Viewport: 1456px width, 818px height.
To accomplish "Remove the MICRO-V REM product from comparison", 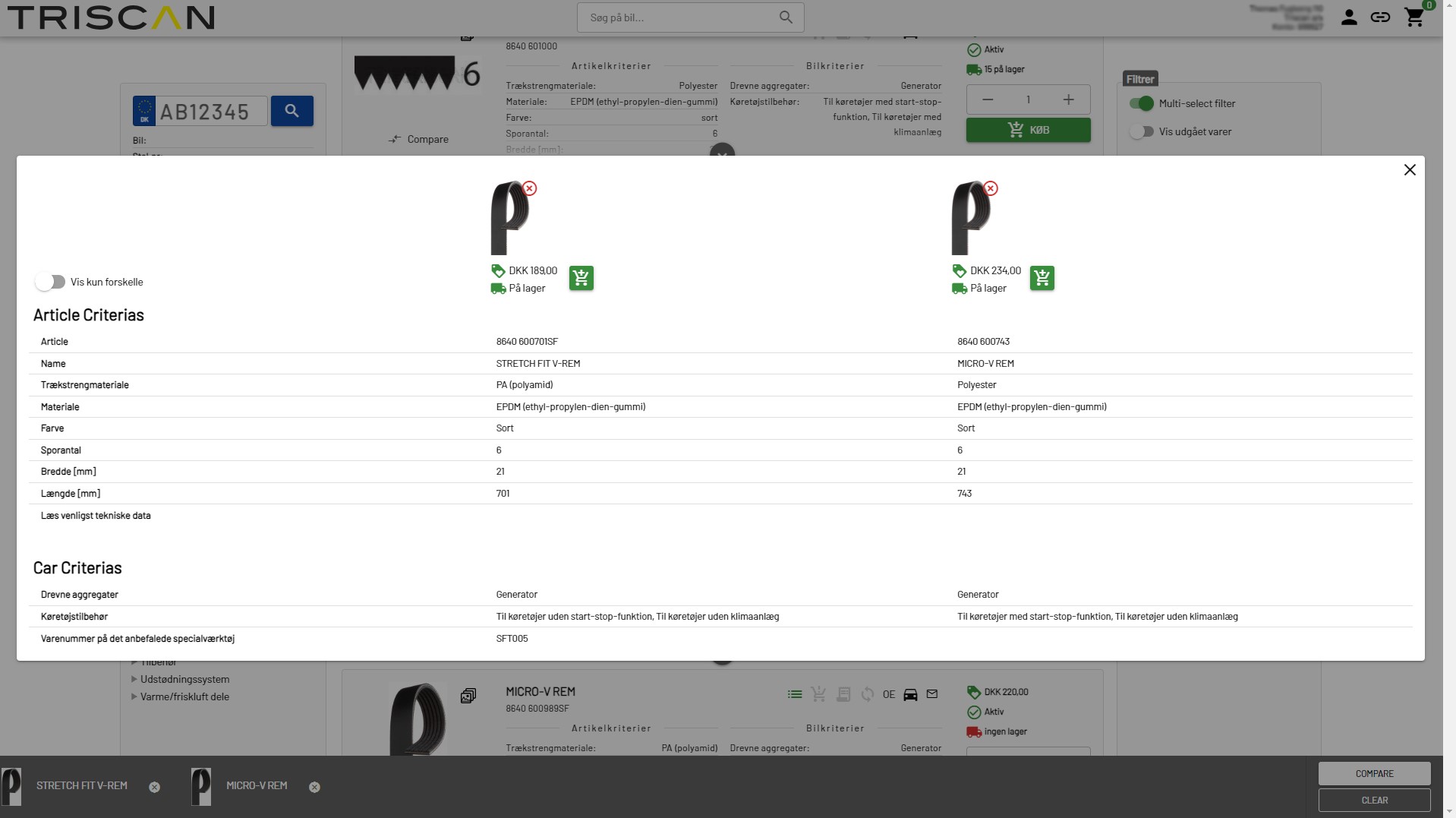I will pos(991,188).
